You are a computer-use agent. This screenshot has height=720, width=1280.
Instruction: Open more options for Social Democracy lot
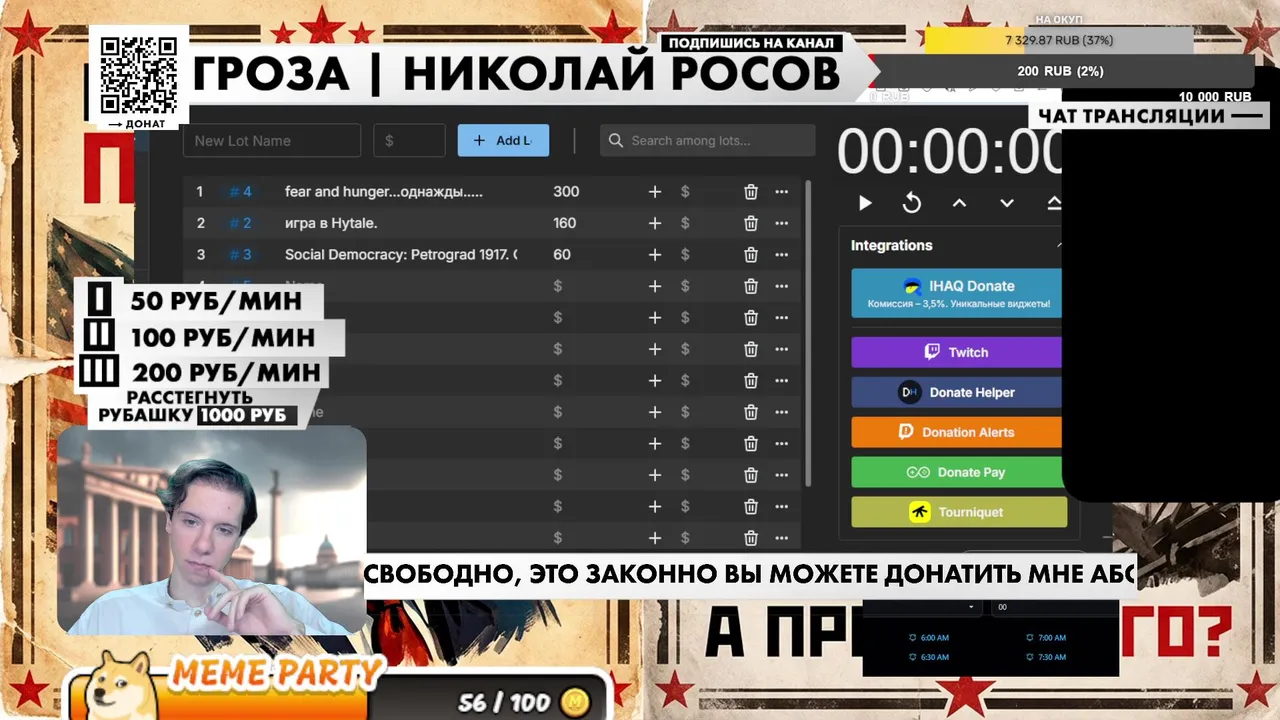coord(782,255)
